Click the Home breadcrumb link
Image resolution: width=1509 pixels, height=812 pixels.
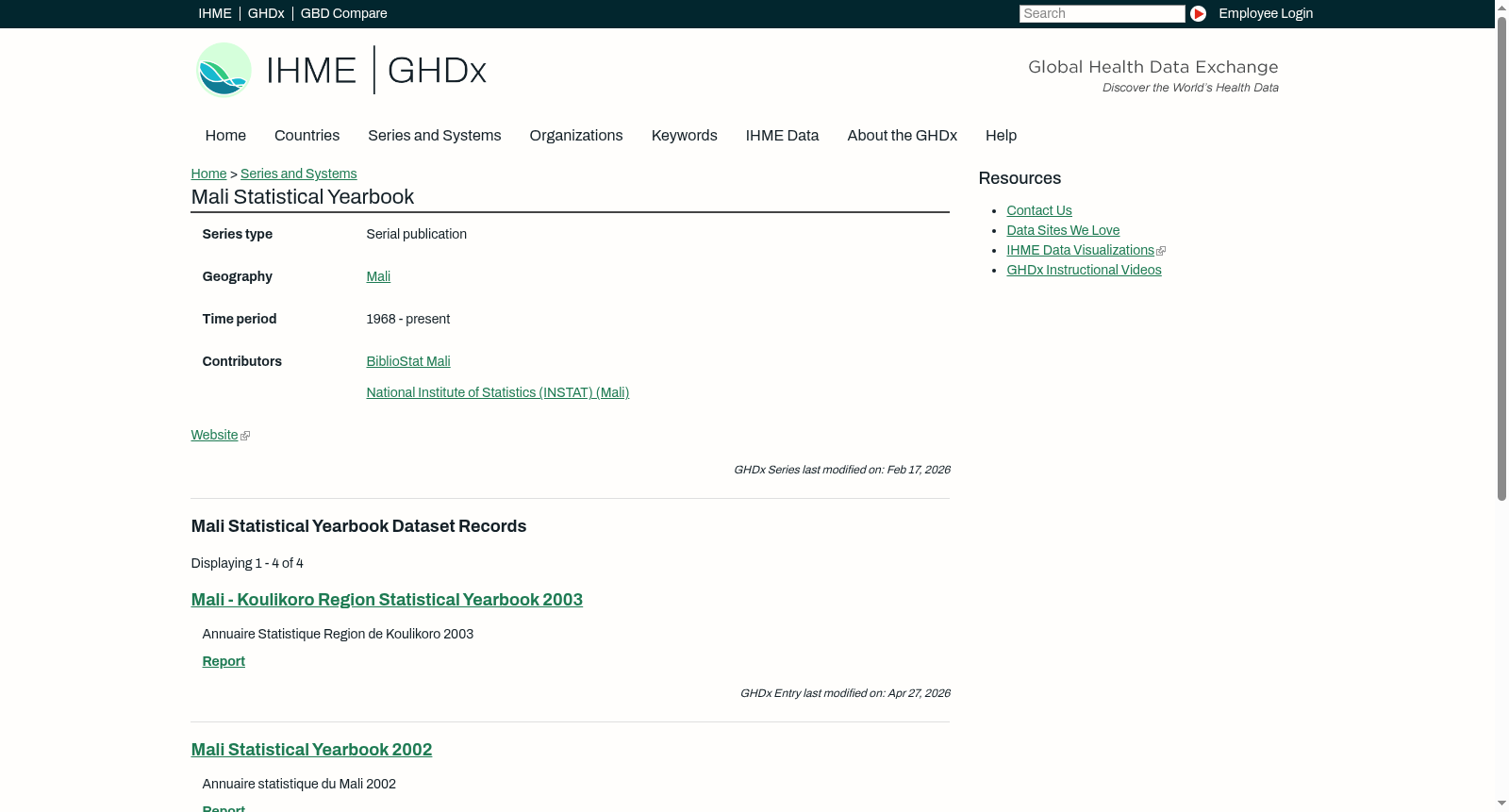pos(208,174)
